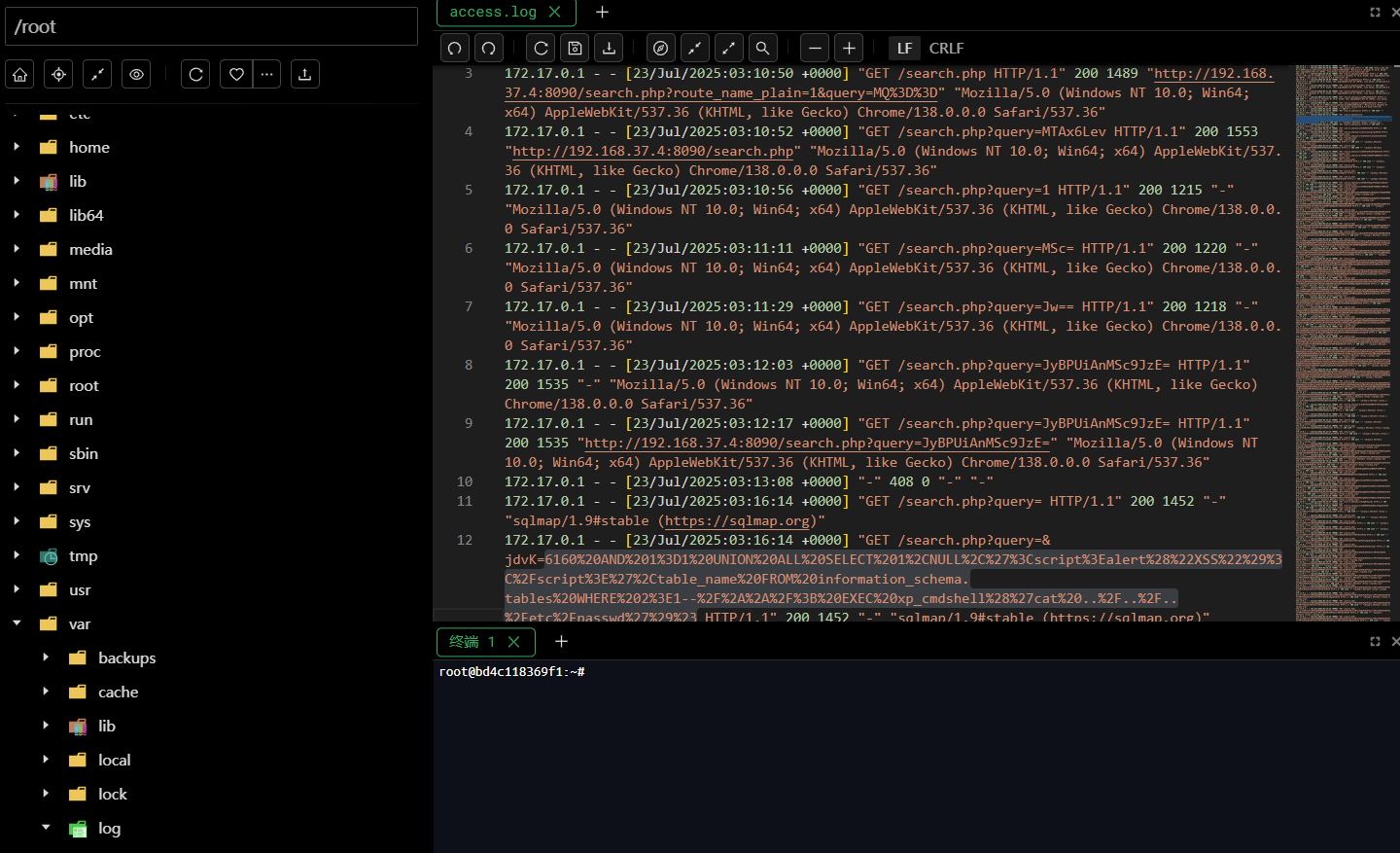Click the lib folder icon at top level
The height and width of the screenshot is (853, 1400).
tap(49, 181)
